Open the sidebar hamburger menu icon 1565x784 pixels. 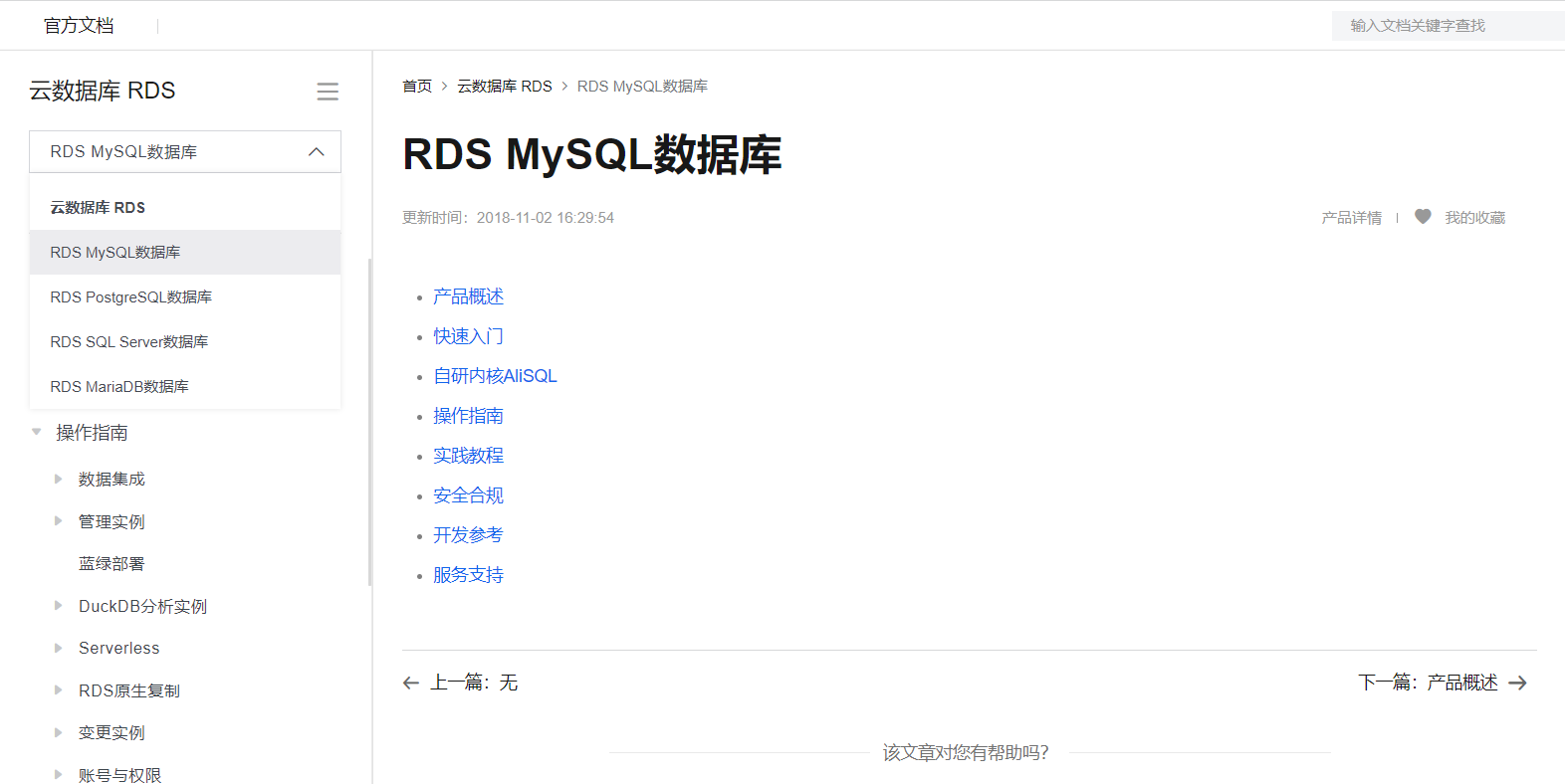328,92
